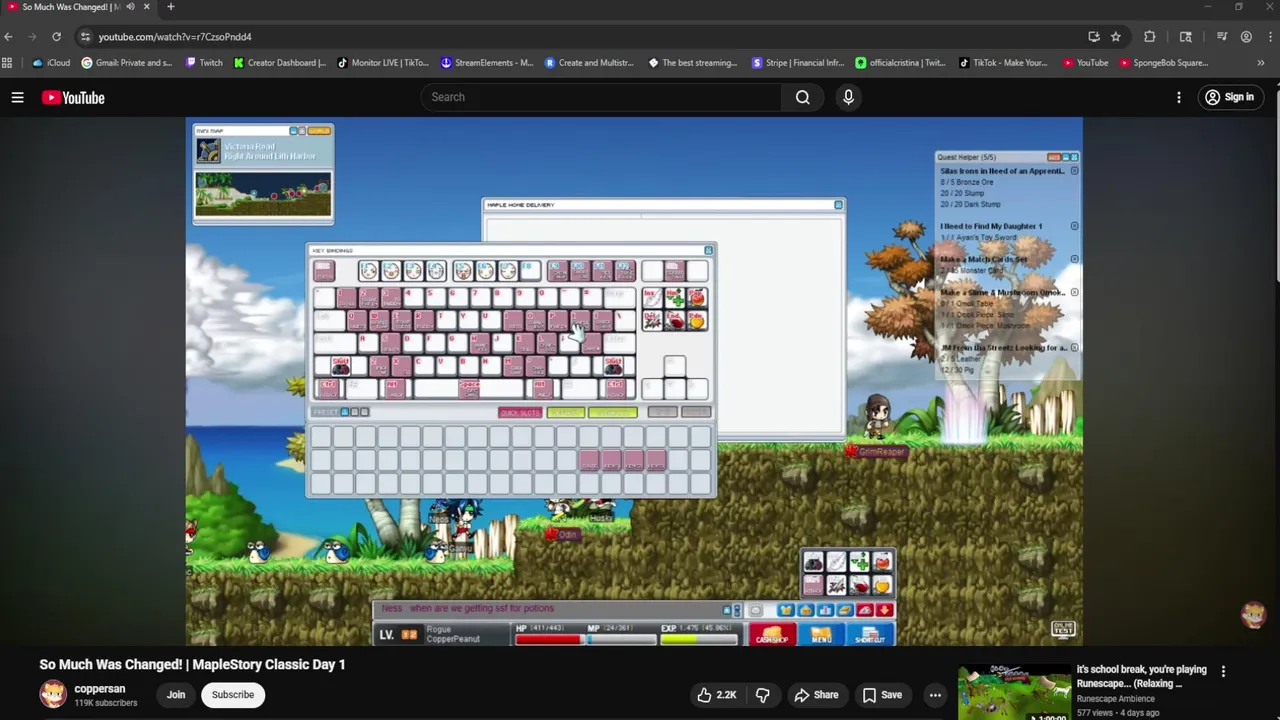Open coppersan channel name link
The image size is (1280, 720).
click(x=99, y=689)
